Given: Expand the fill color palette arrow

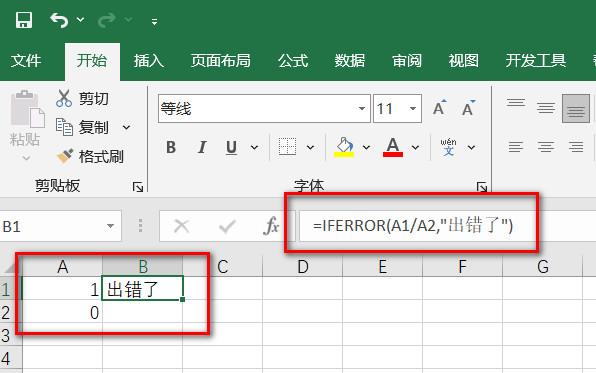Looking at the screenshot, I should point(366,147).
